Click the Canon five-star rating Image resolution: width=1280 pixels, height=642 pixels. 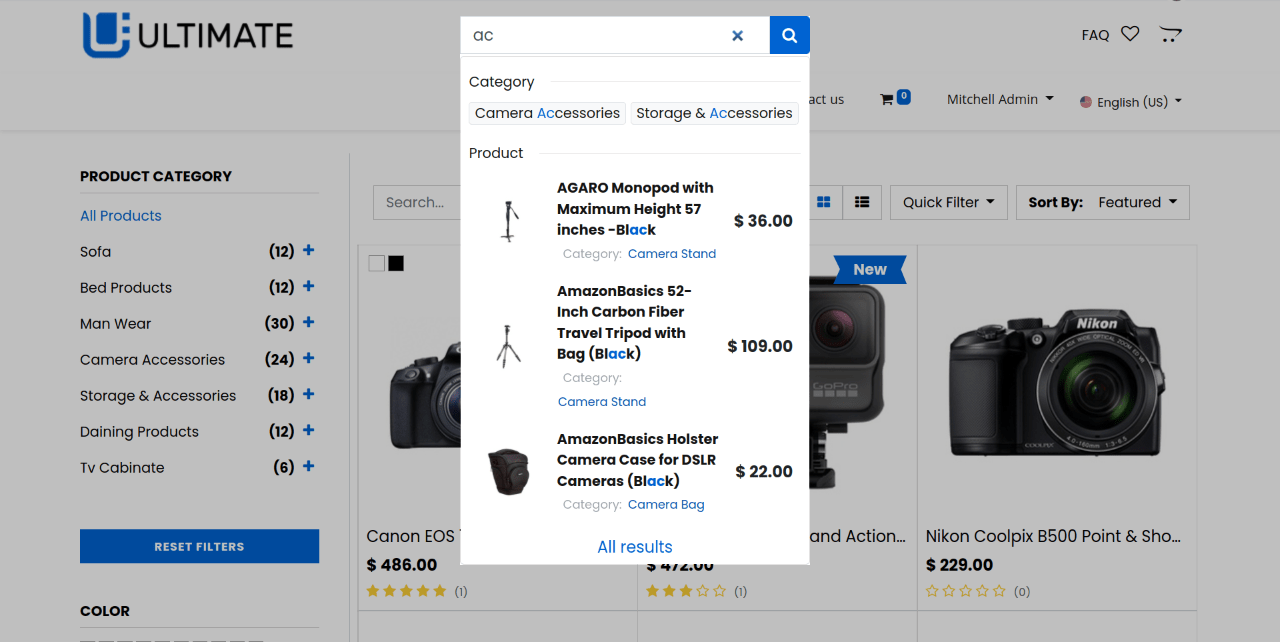(x=406, y=591)
